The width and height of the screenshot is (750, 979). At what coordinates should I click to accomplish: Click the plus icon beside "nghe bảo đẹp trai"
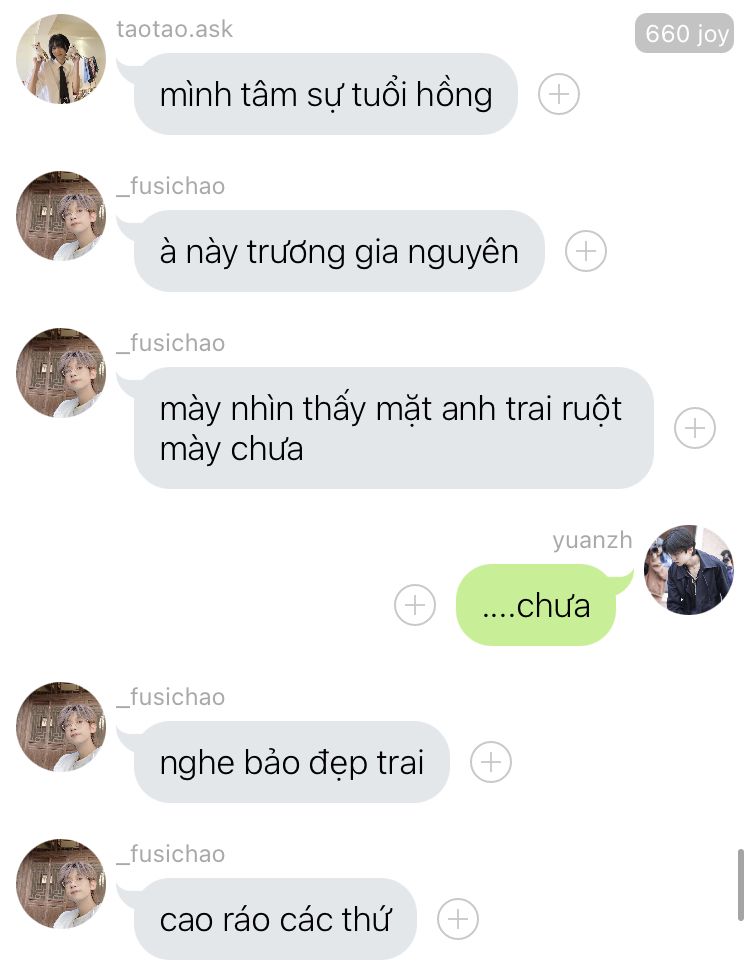point(490,762)
